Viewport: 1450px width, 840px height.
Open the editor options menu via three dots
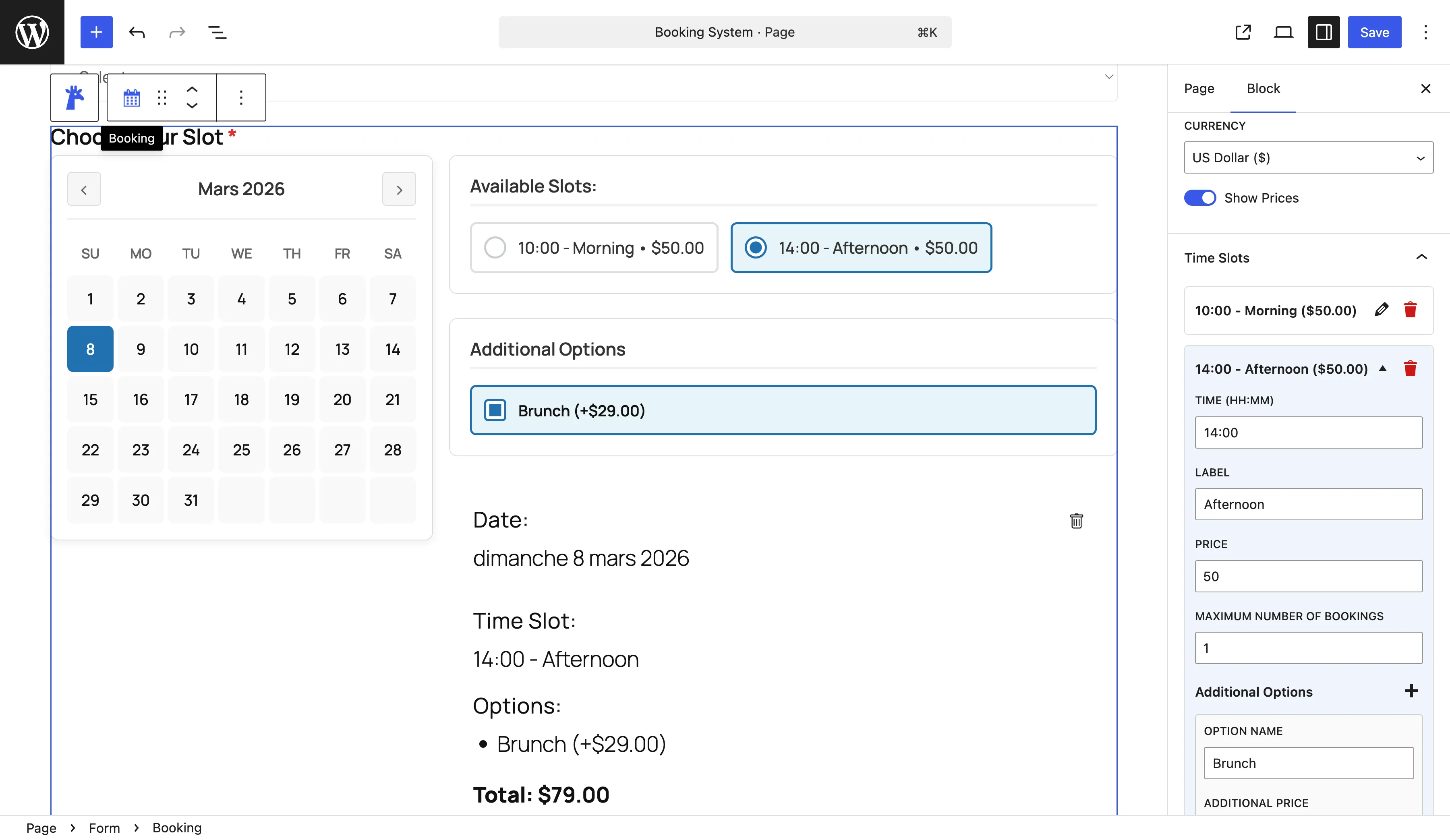pyautogui.click(x=1425, y=32)
